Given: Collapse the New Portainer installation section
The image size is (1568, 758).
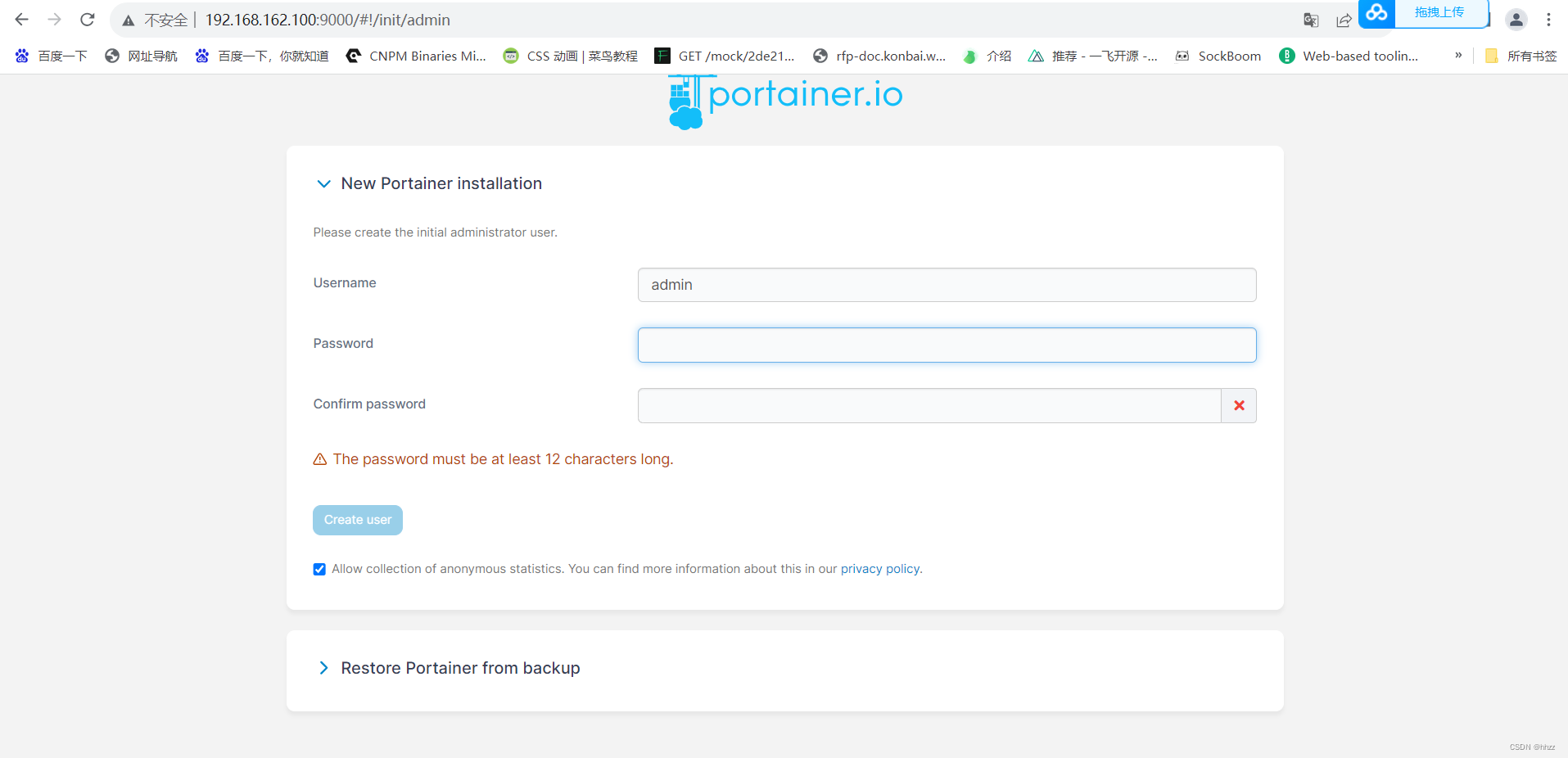Looking at the screenshot, I should 323,184.
